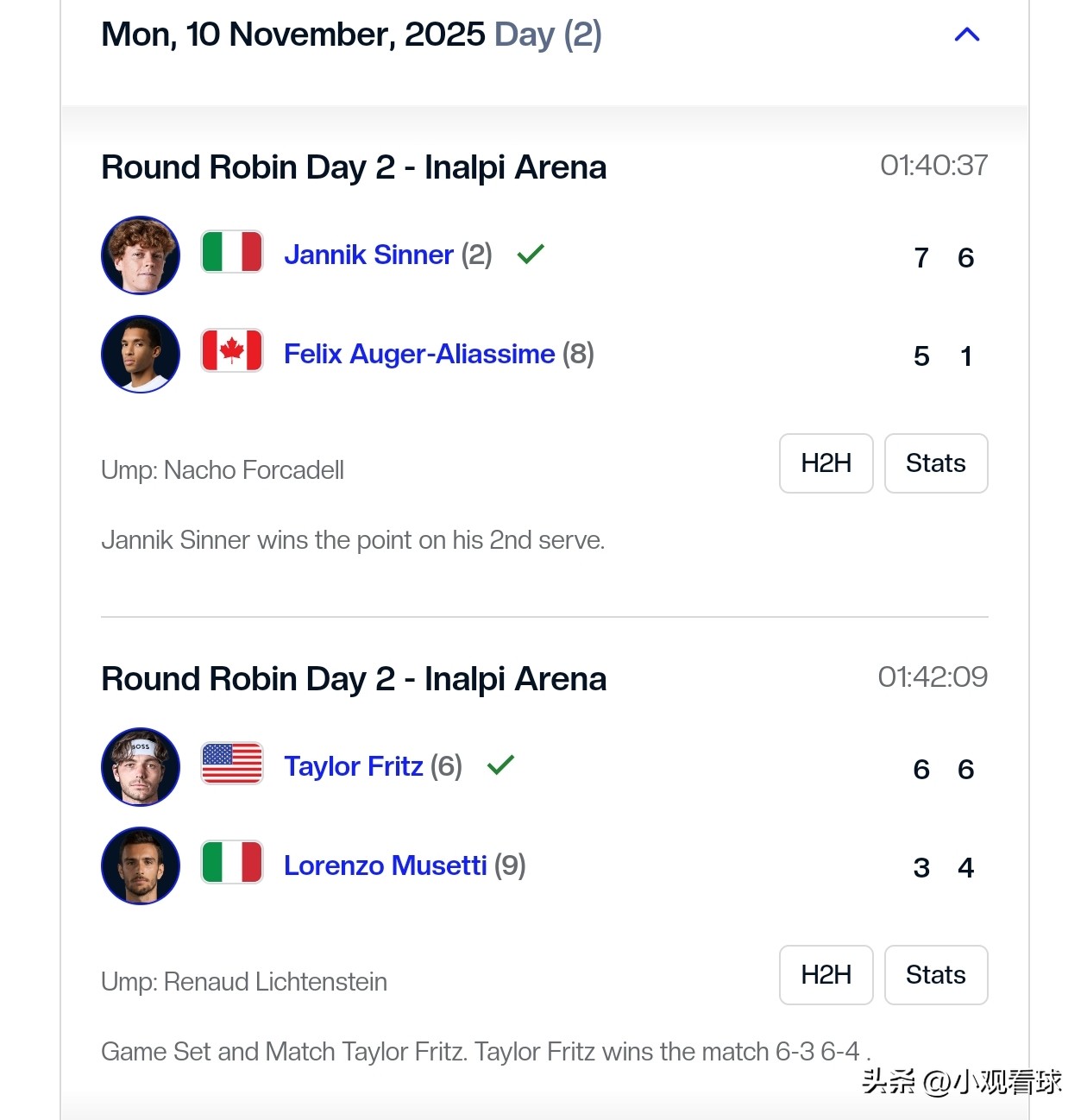Click Felix Auger-Aliassime's profile photo
This screenshot has width=1087, height=1120.
click(x=141, y=354)
